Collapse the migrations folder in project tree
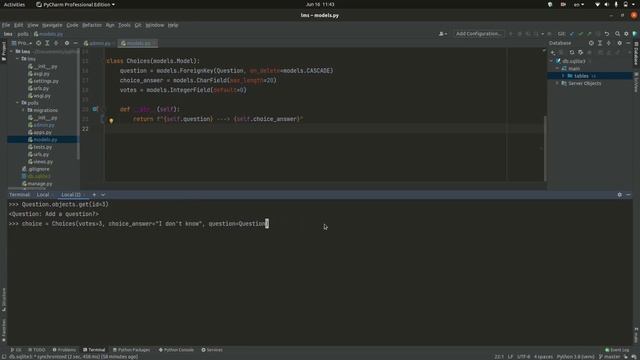Image resolution: width=640 pixels, height=360 pixels. [x=24, y=110]
